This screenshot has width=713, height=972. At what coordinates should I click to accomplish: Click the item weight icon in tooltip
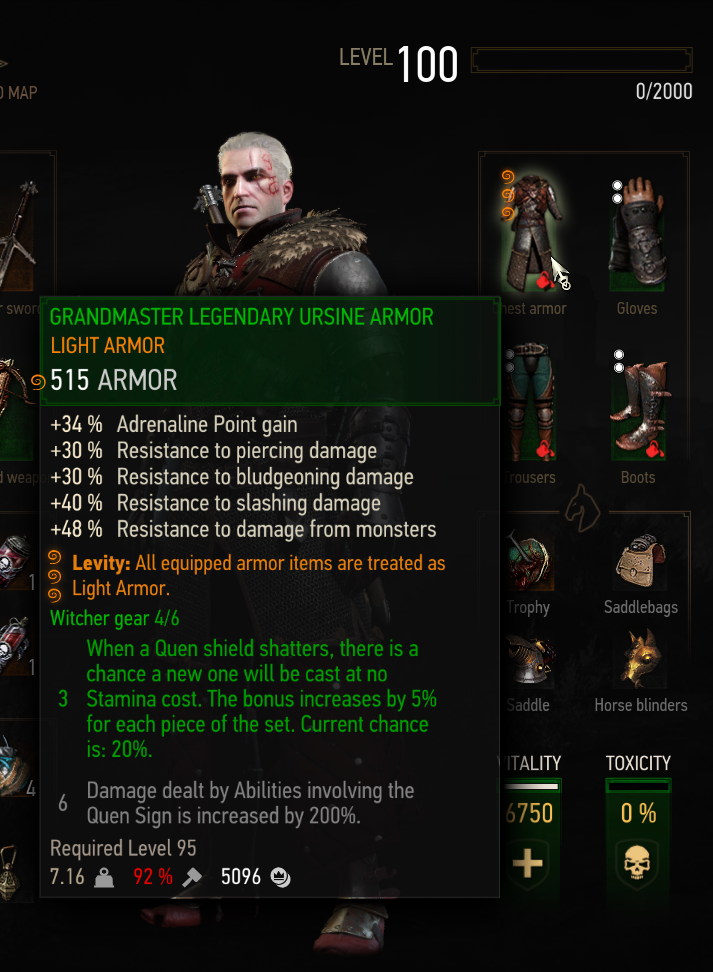(x=104, y=878)
